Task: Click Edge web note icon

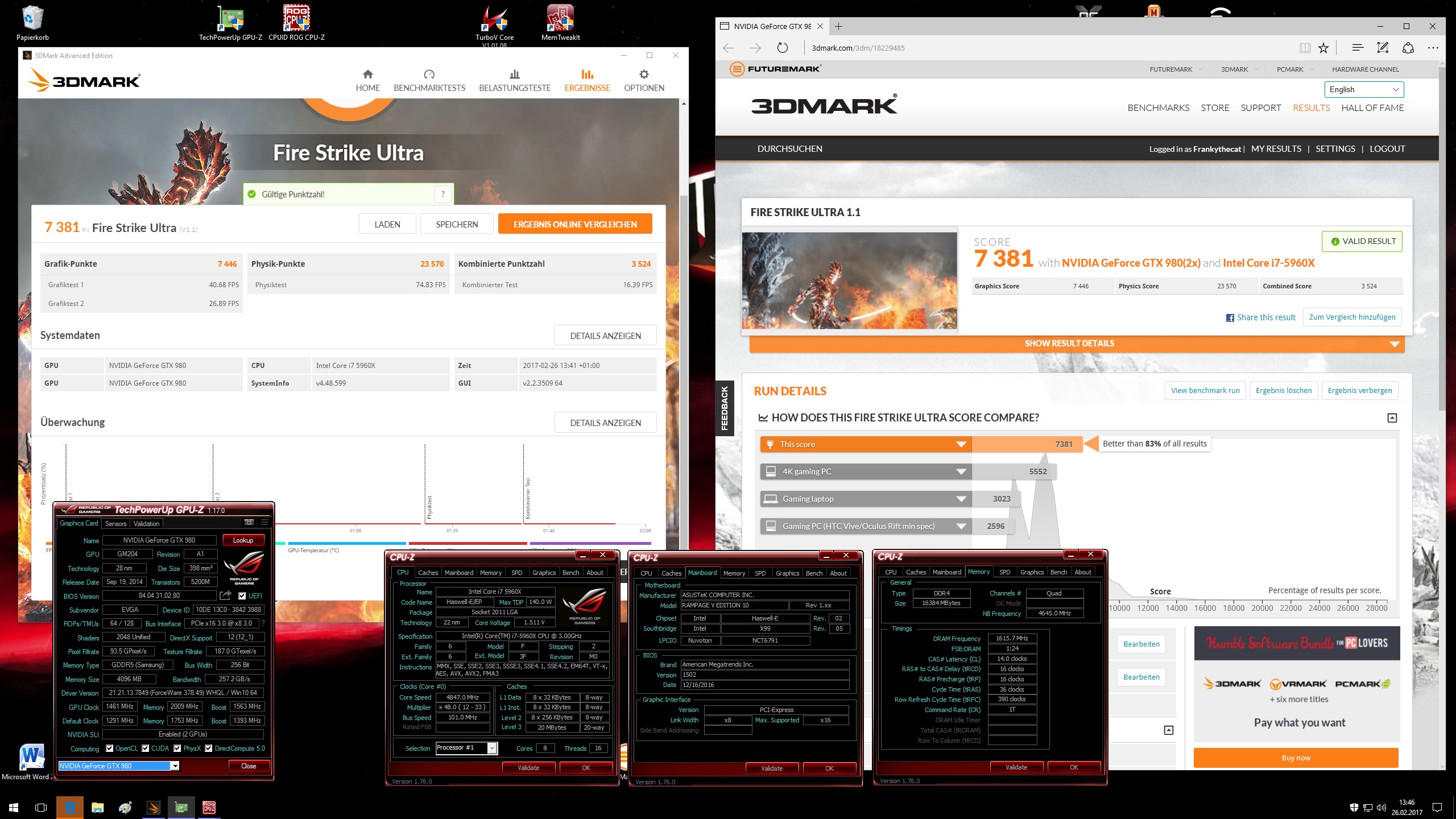Action: pos(1383,48)
